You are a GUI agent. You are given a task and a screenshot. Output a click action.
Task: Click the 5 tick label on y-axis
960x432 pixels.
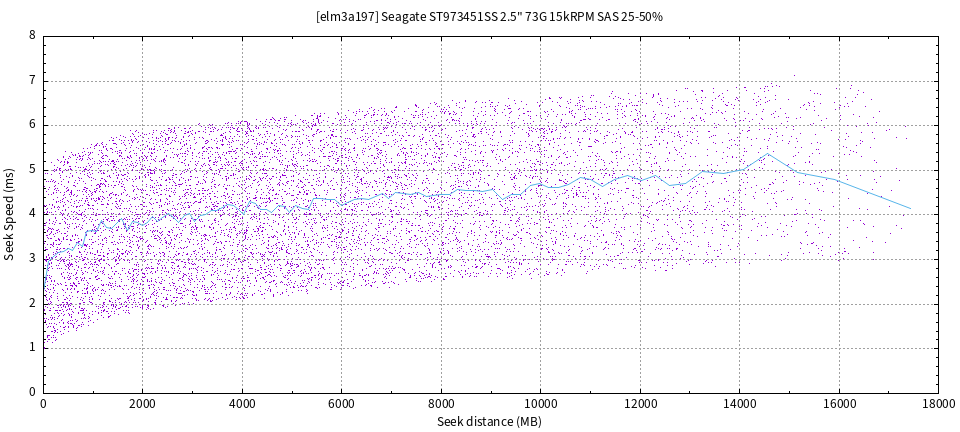[33, 169]
